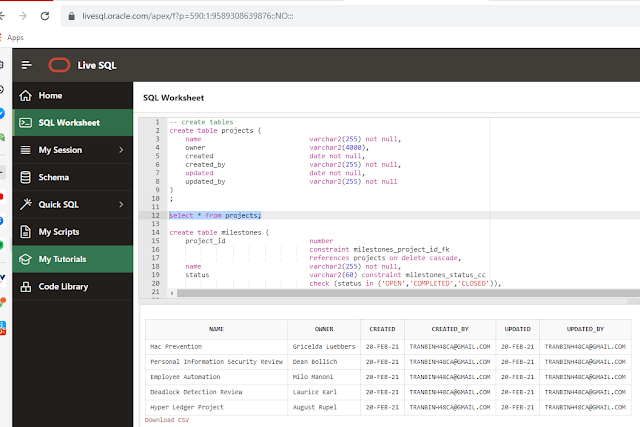Viewport: 640px width, 427px height.
Task: Click the Quick SQL wand icon
Action: pos(25,204)
